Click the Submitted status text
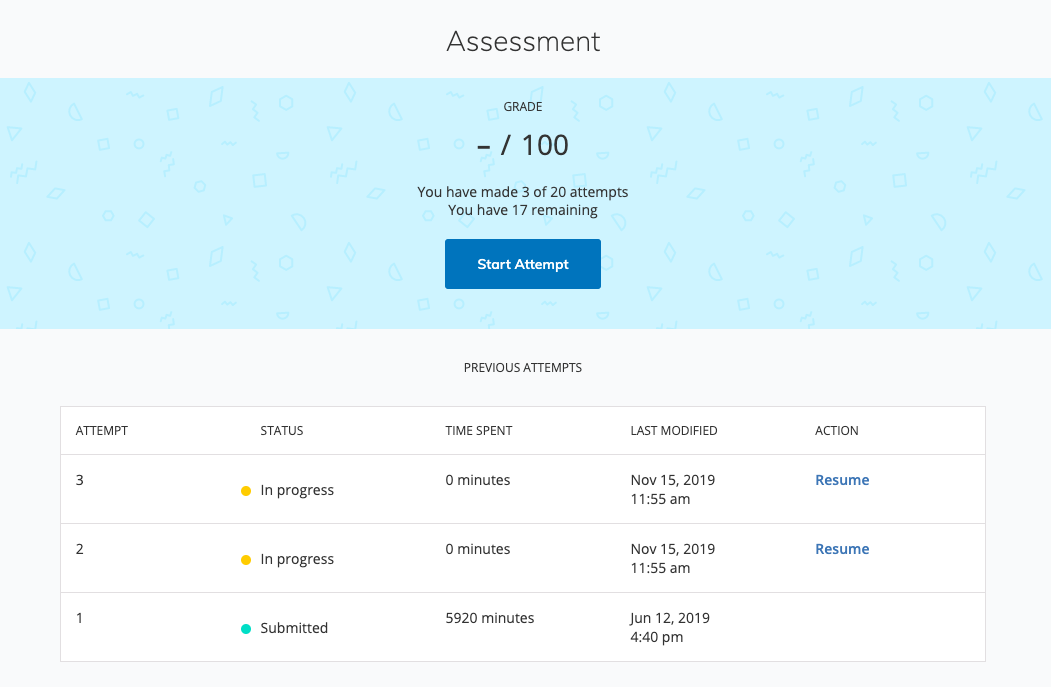Screen dimensions: 1051x687 294,628
